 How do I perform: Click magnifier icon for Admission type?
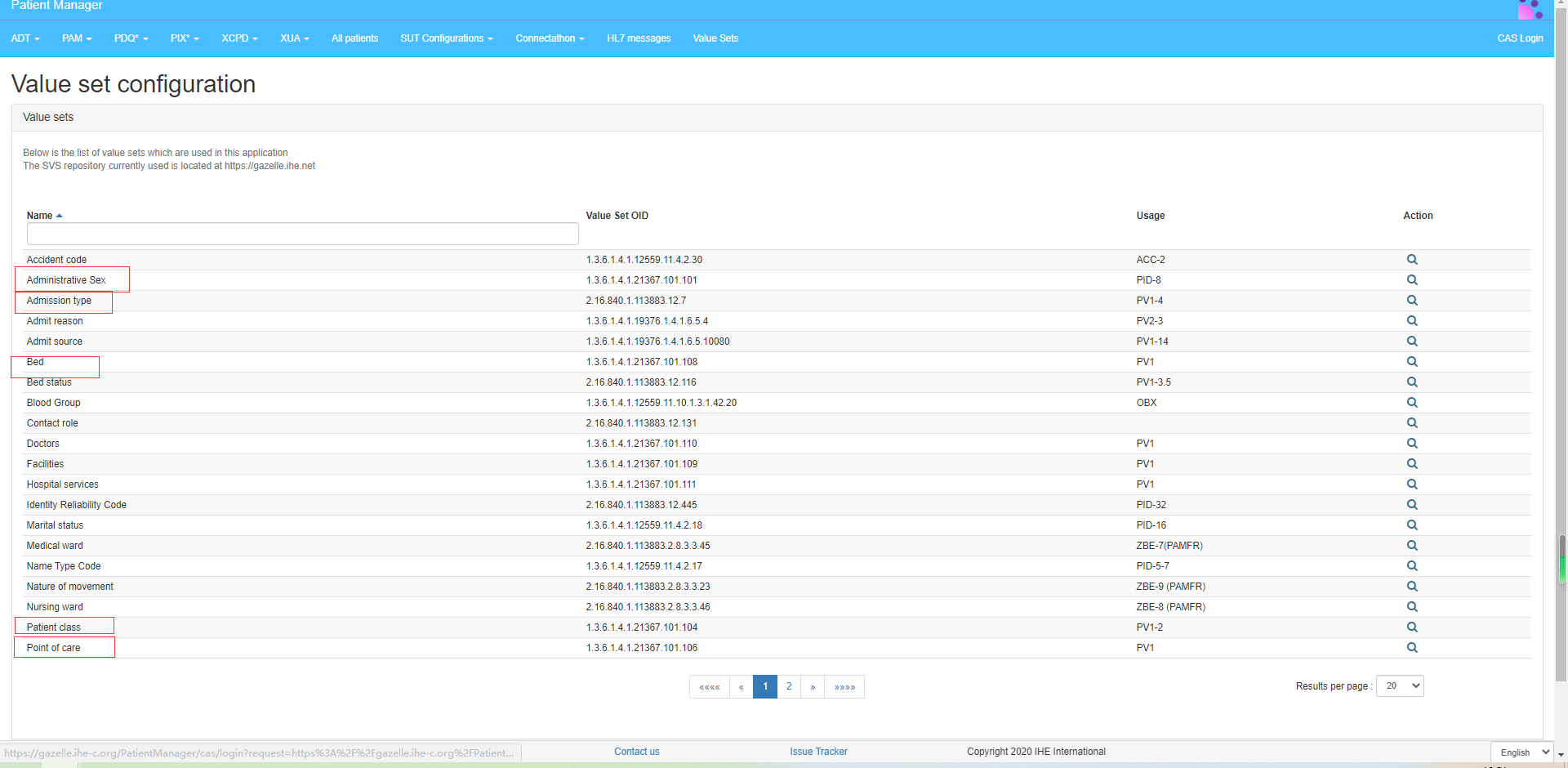coord(1411,301)
